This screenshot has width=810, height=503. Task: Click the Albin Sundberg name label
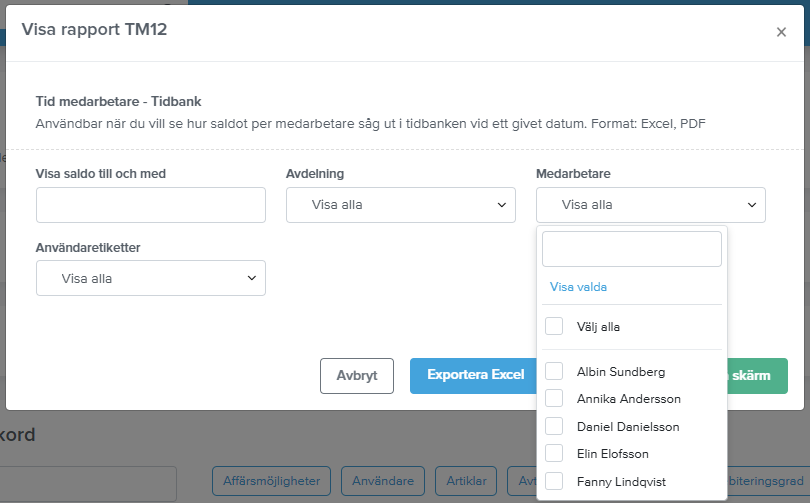point(621,372)
